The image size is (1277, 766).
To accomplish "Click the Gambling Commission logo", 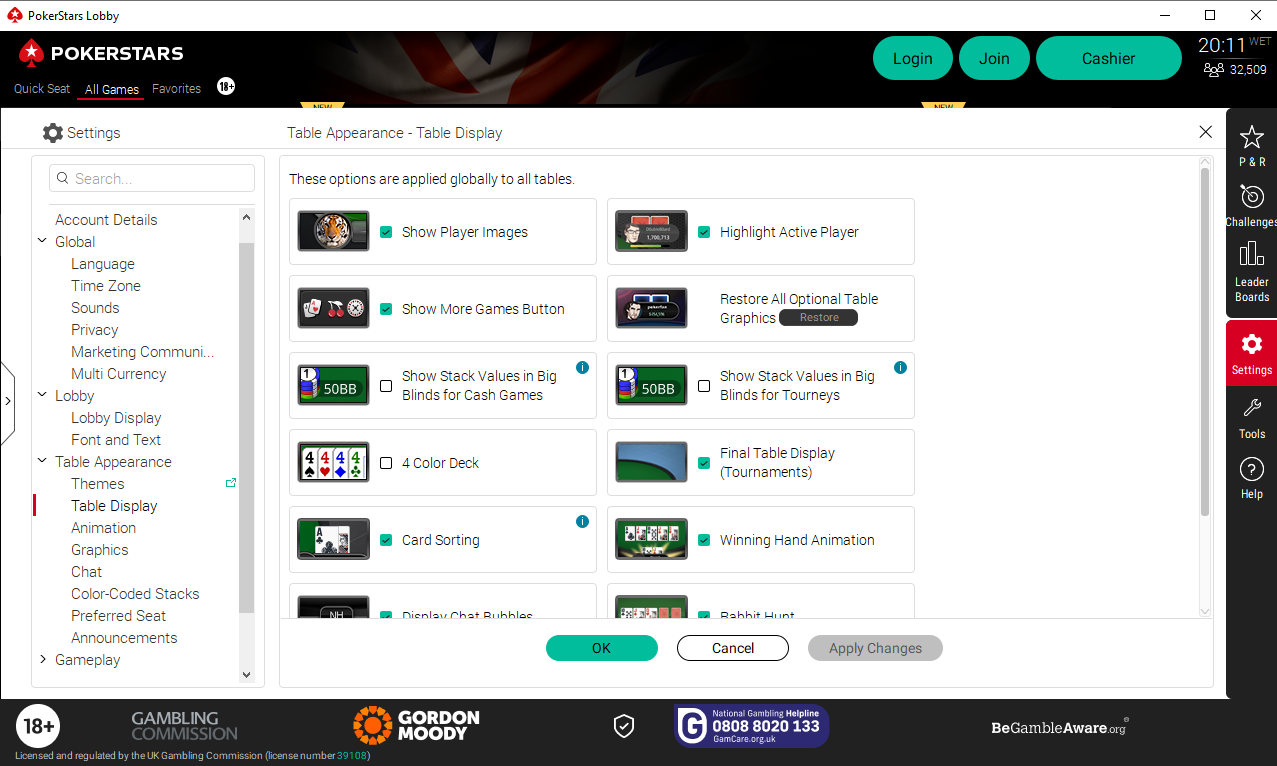I will [185, 725].
